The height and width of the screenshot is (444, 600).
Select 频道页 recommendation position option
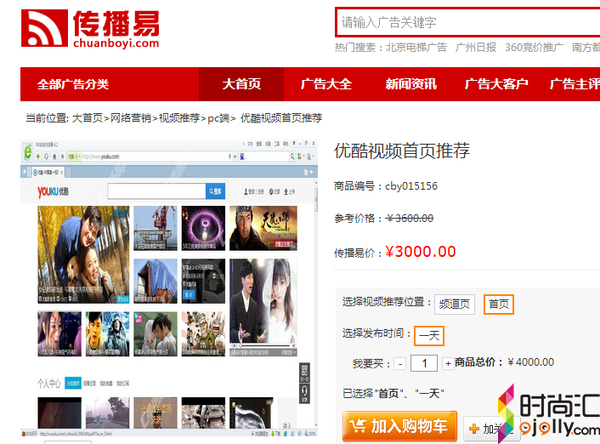[x=454, y=304]
